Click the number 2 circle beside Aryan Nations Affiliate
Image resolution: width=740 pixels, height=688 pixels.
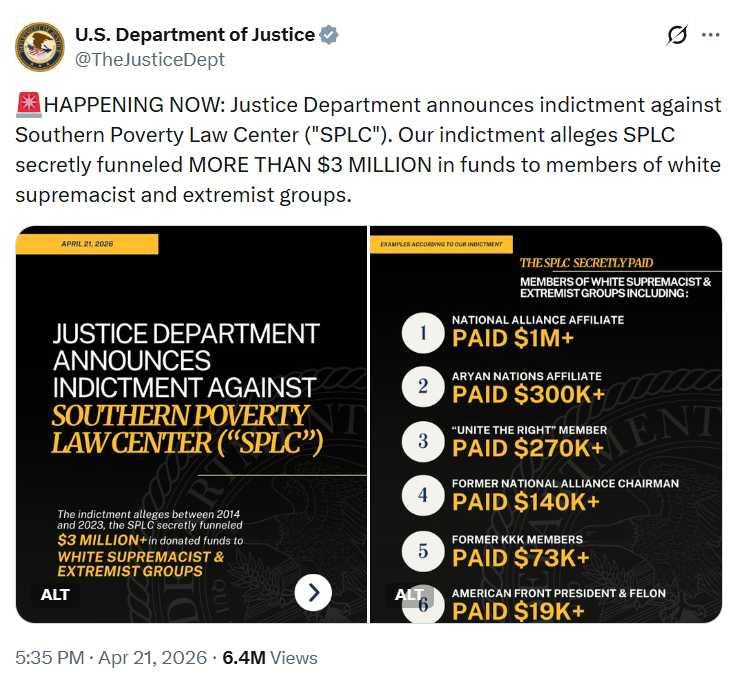point(423,387)
